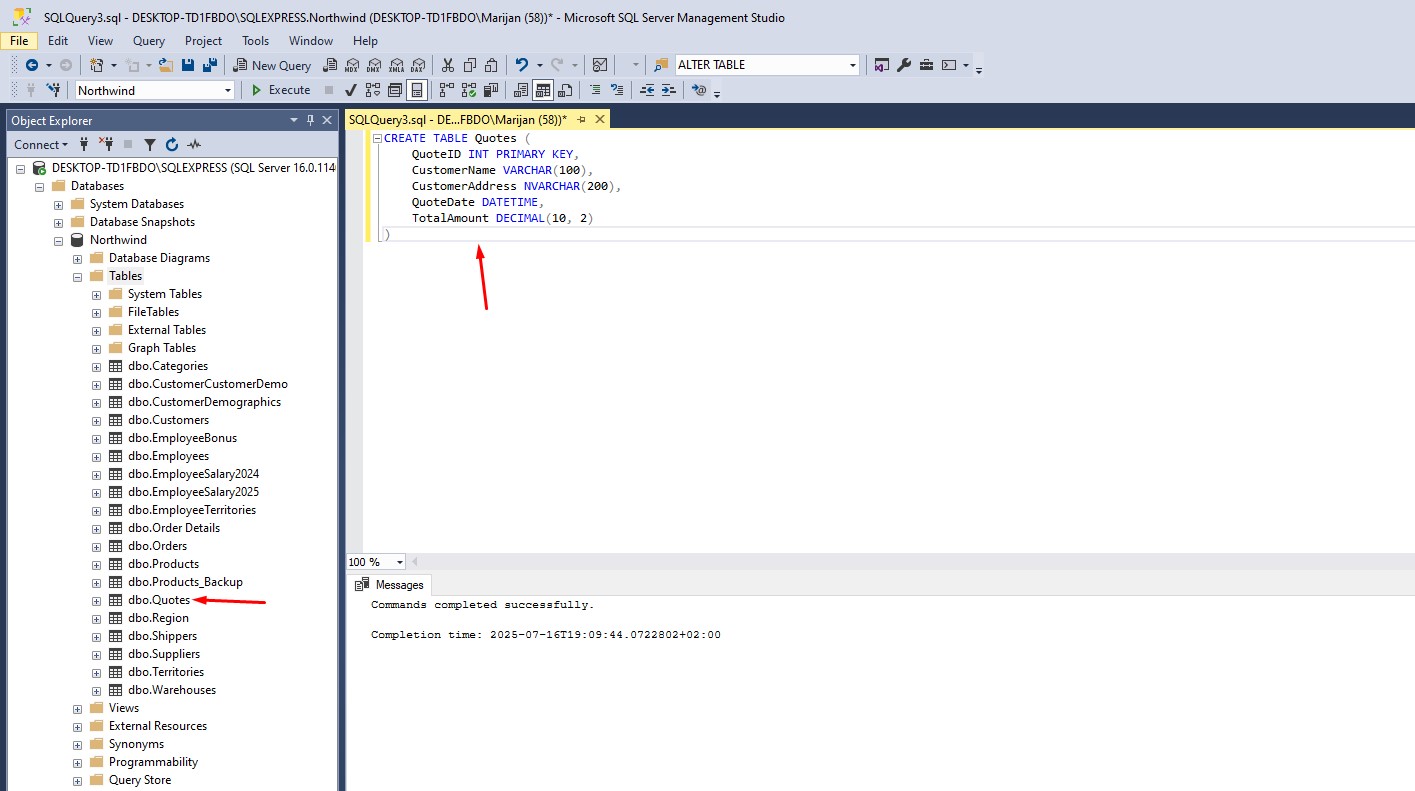
Task: Click the 'Commands completed successfully.' message text
Action: (482, 604)
